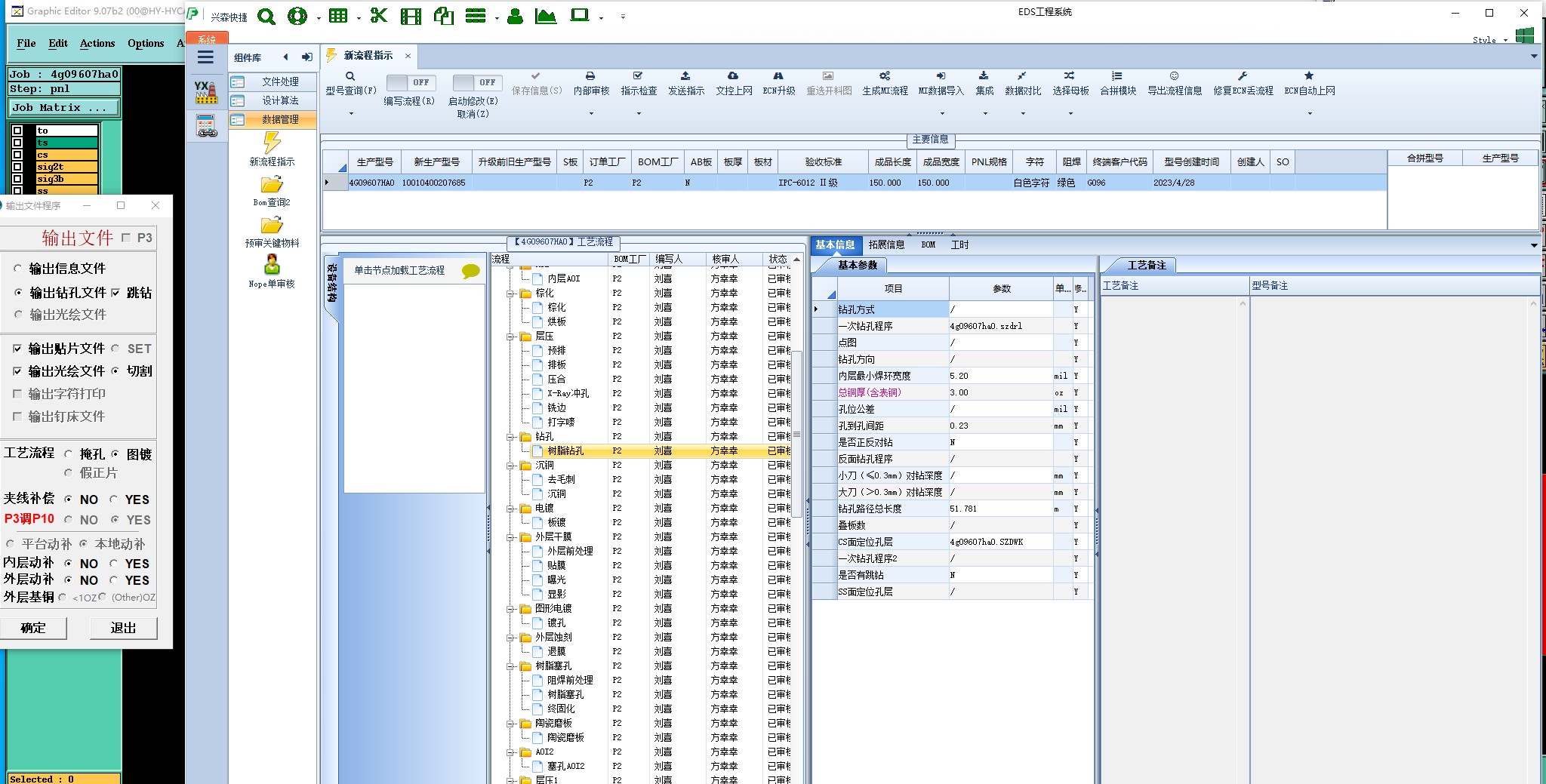Collapse the 钻孔 folder in process tree
The image size is (1546, 784).
[510, 437]
